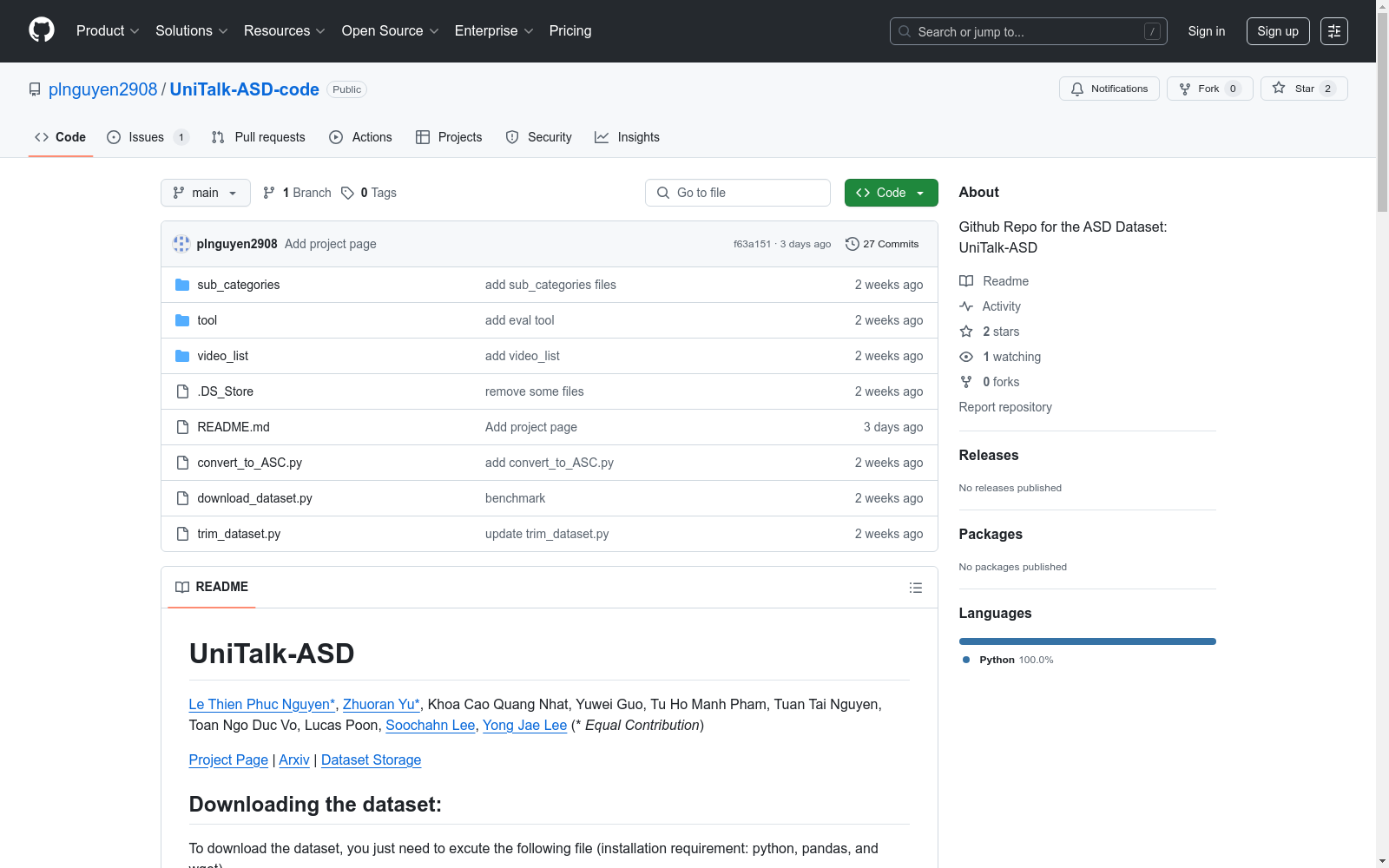Open the Soochahn Lee author link
Viewport: 1389px width, 868px height.
point(431,725)
